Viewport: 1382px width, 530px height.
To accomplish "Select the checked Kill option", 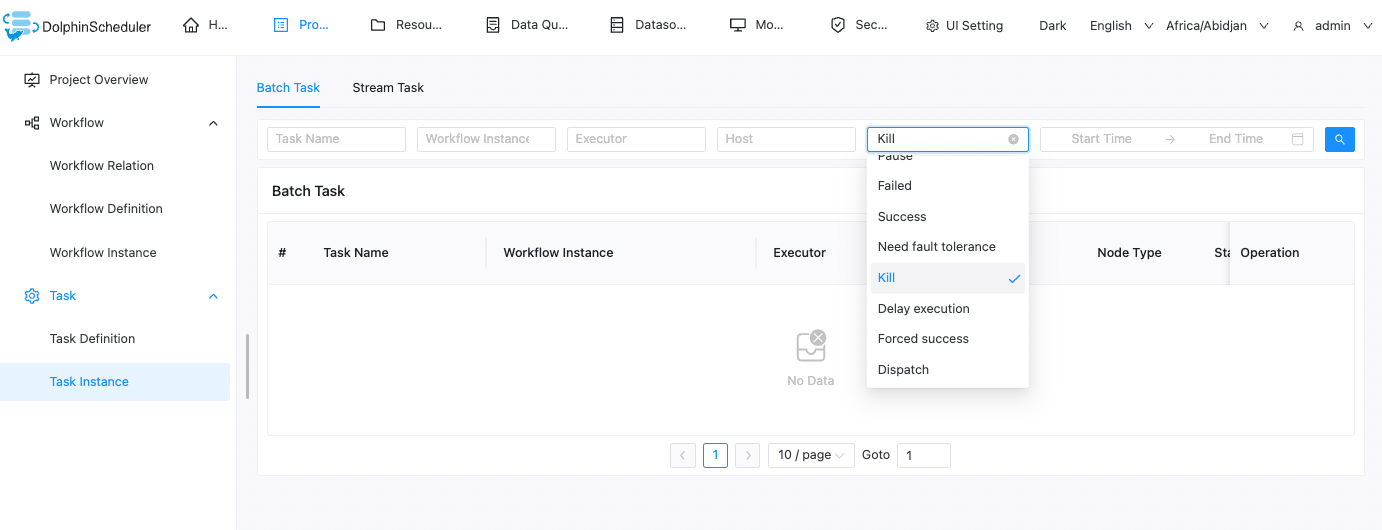I will [x=948, y=278].
